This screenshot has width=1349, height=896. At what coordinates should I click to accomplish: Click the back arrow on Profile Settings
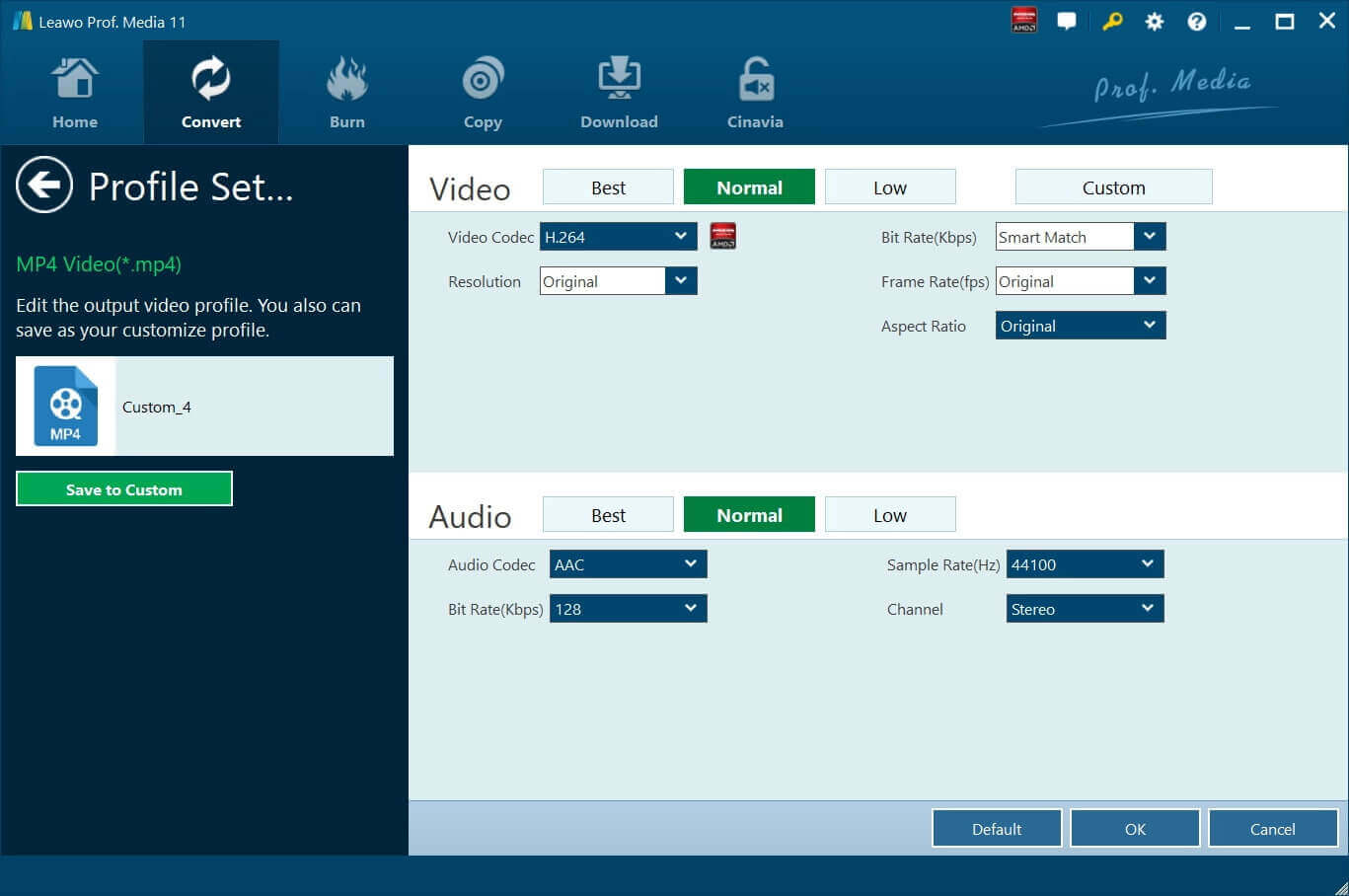(42, 185)
